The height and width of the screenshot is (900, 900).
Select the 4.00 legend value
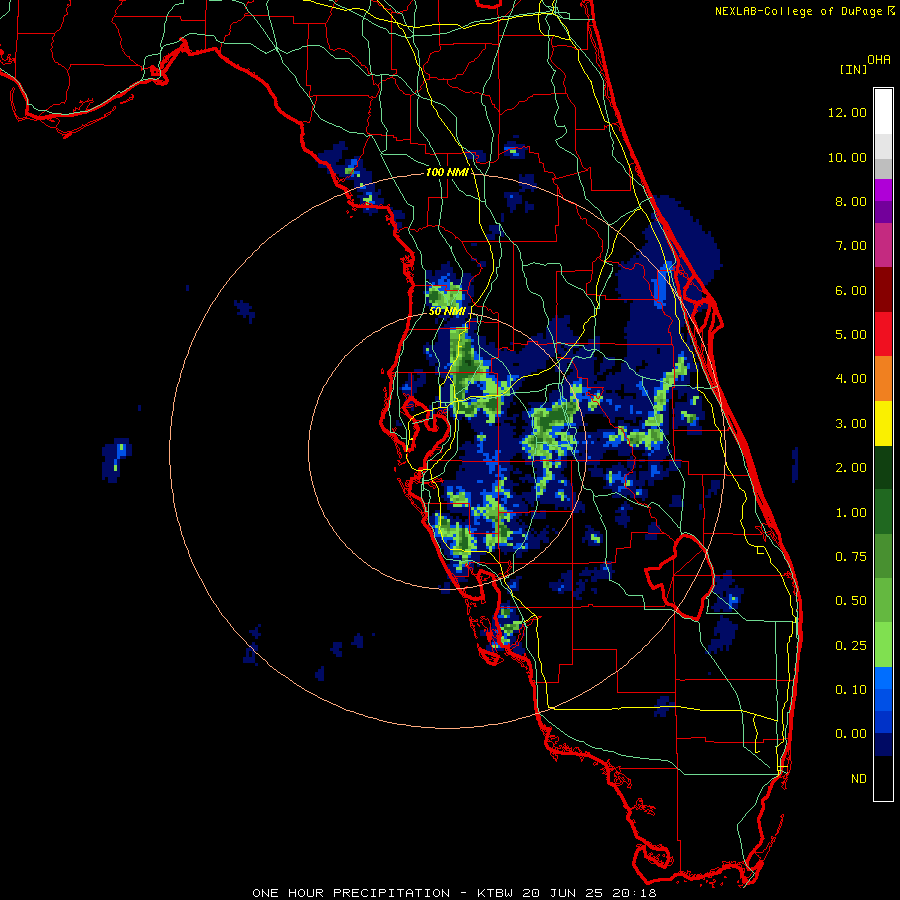851,379
